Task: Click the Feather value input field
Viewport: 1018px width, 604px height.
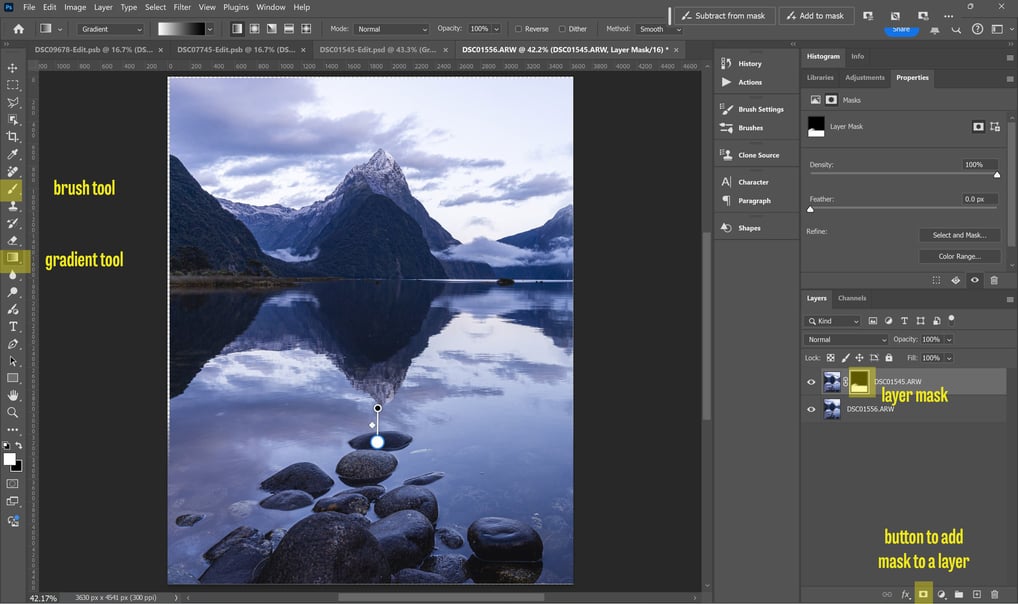Action: [979, 199]
